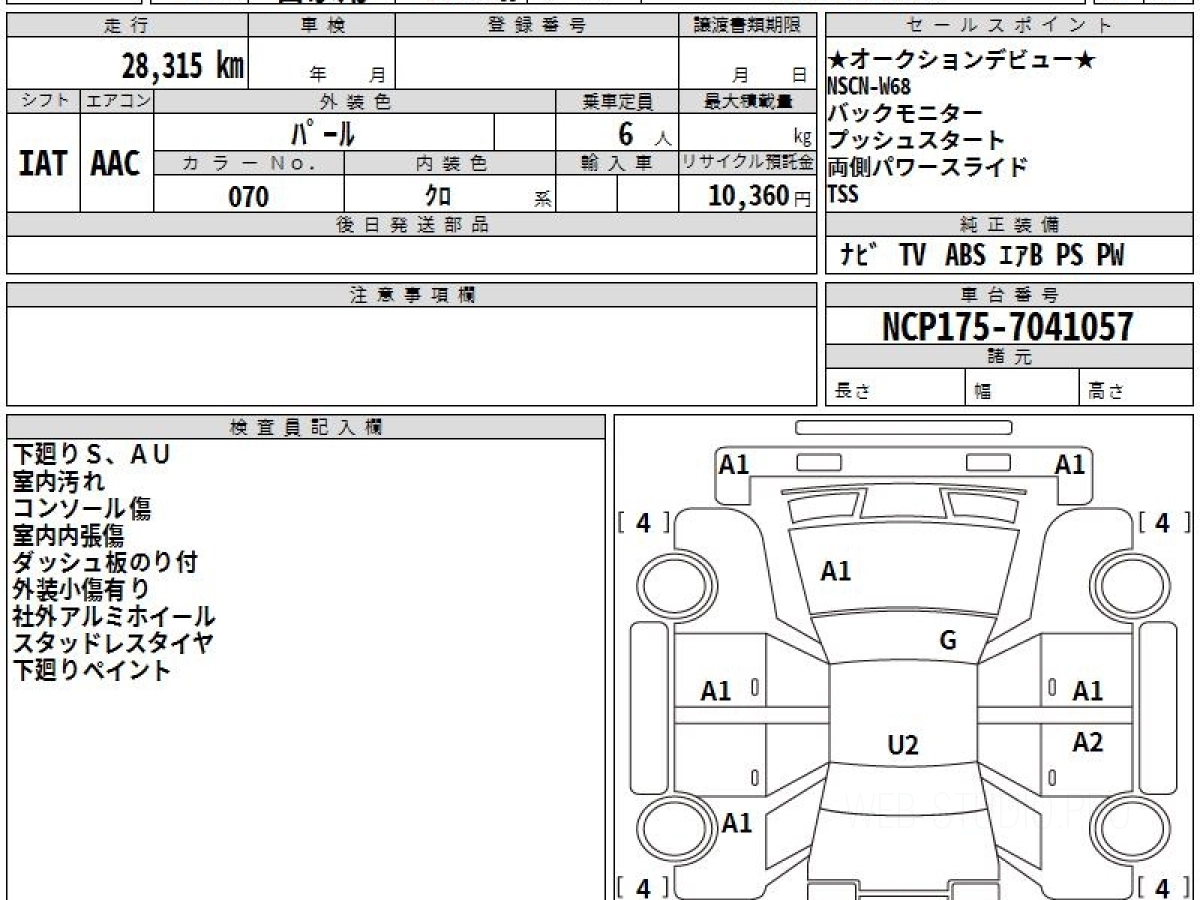Click the 譲渡書類期限 header
Screen dimensions: 1200x900
747,26
